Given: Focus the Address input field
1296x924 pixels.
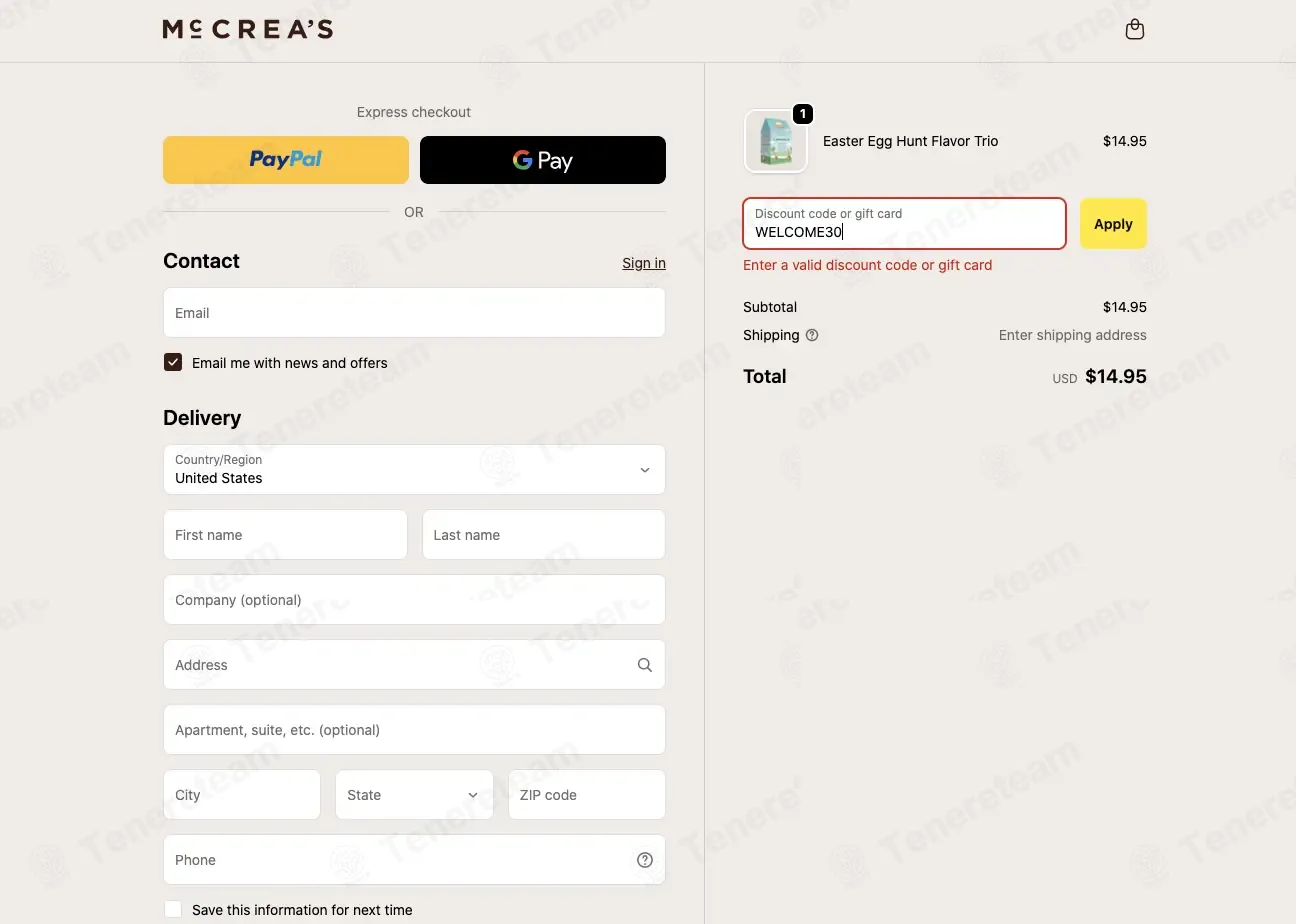Looking at the screenshot, I should [x=414, y=665].
